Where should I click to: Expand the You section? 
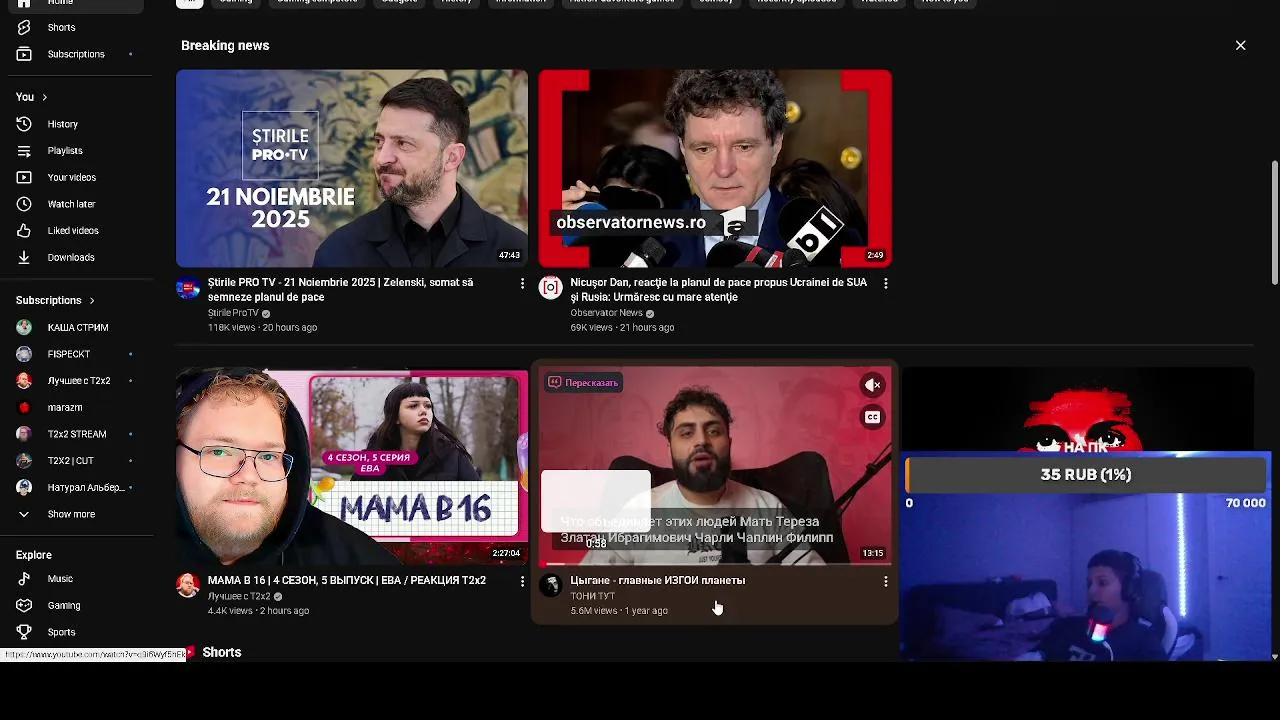[31, 97]
